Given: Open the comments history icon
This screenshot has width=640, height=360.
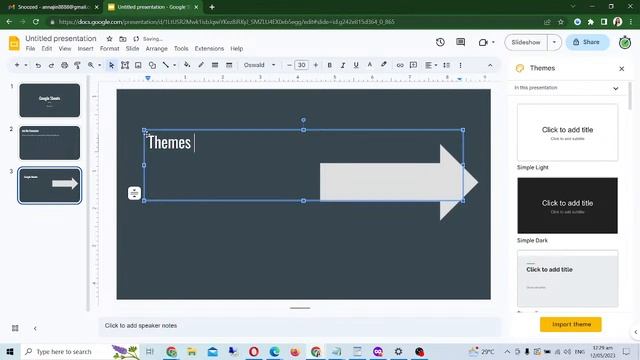Looking at the screenshot, I should (x=460, y=42).
